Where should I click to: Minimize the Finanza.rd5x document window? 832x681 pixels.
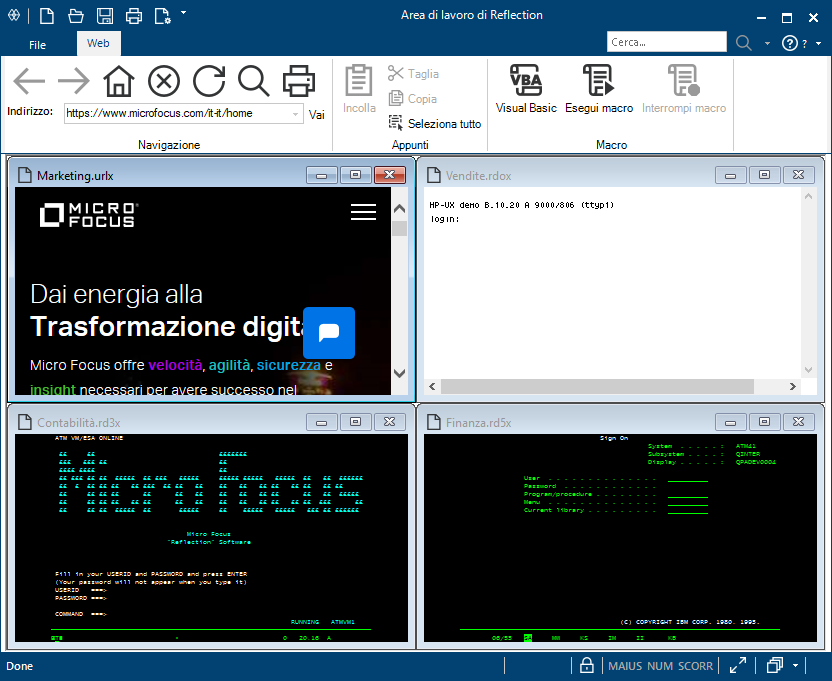731,421
